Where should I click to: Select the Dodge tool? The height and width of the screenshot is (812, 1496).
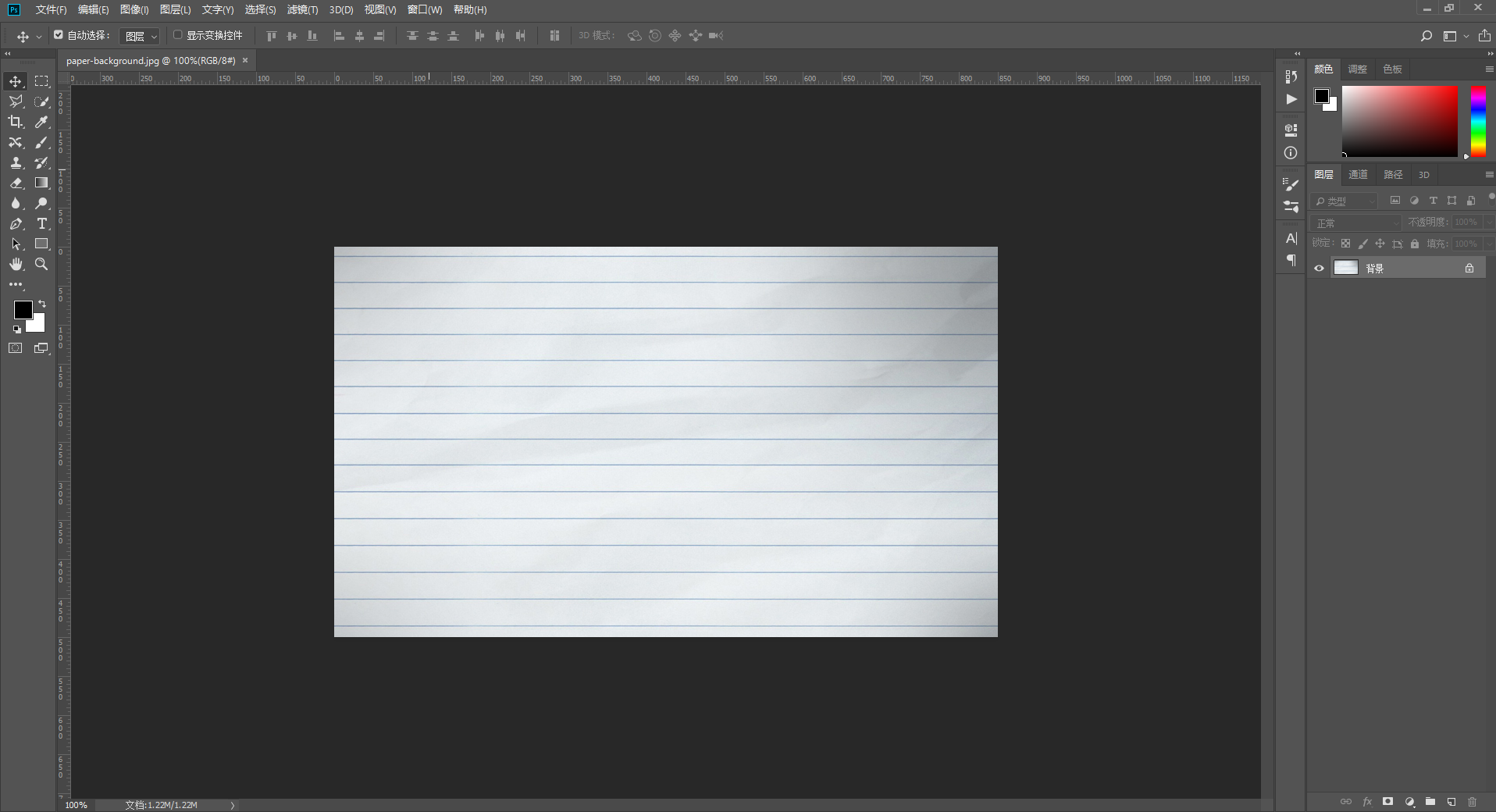click(x=41, y=203)
